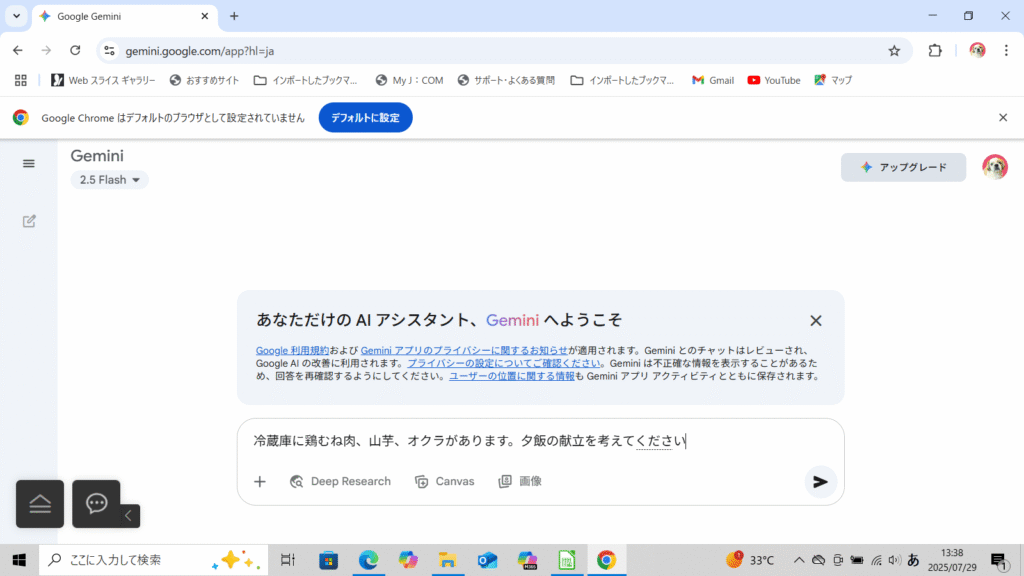Open a new browser tab
This screenshot has height=576, width=1024.
pyautogui.click(x=234, y=16)
